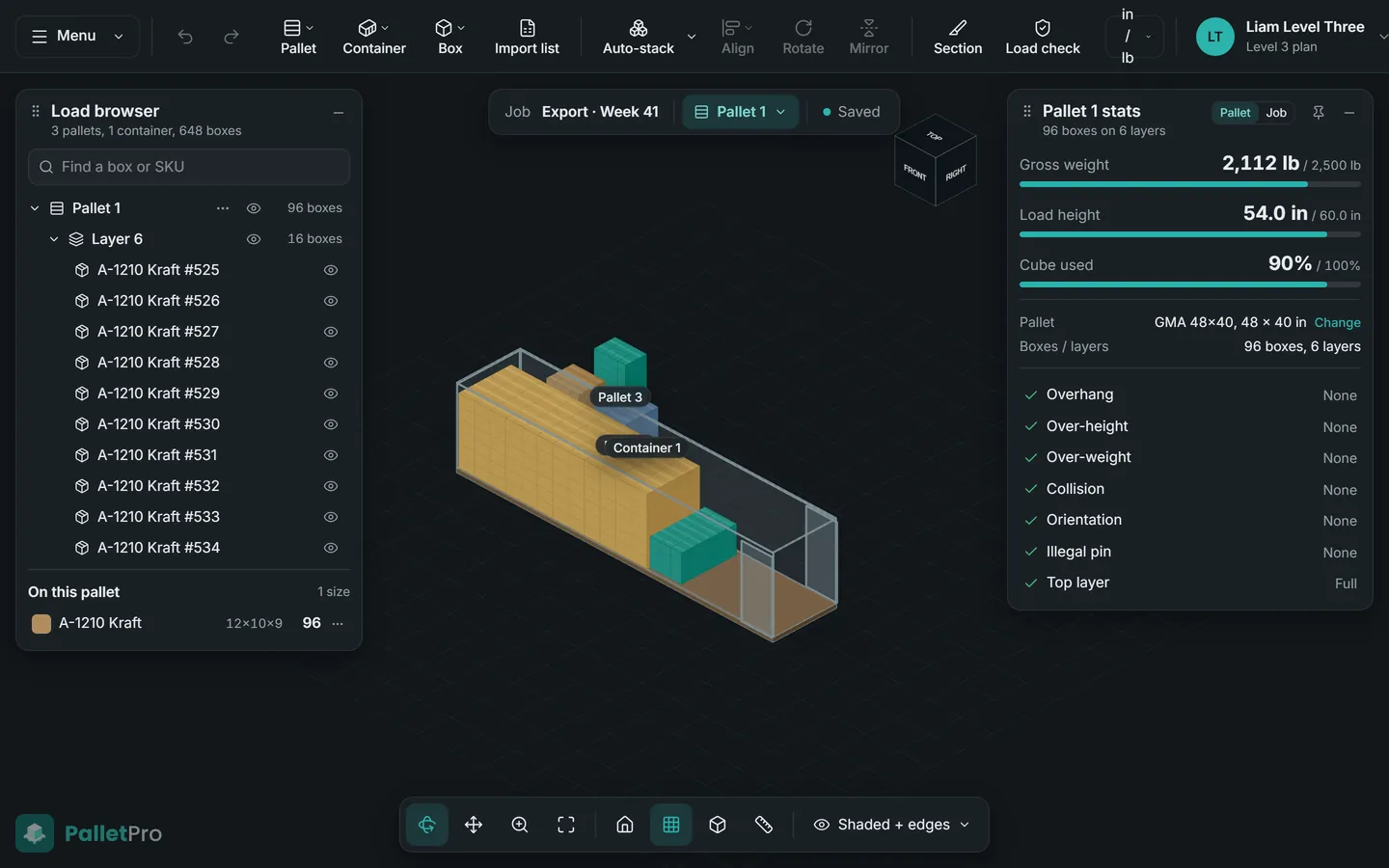Hide box A-1210 Kraft #528
Screen dimensions: 1389x868
(331, 363)
